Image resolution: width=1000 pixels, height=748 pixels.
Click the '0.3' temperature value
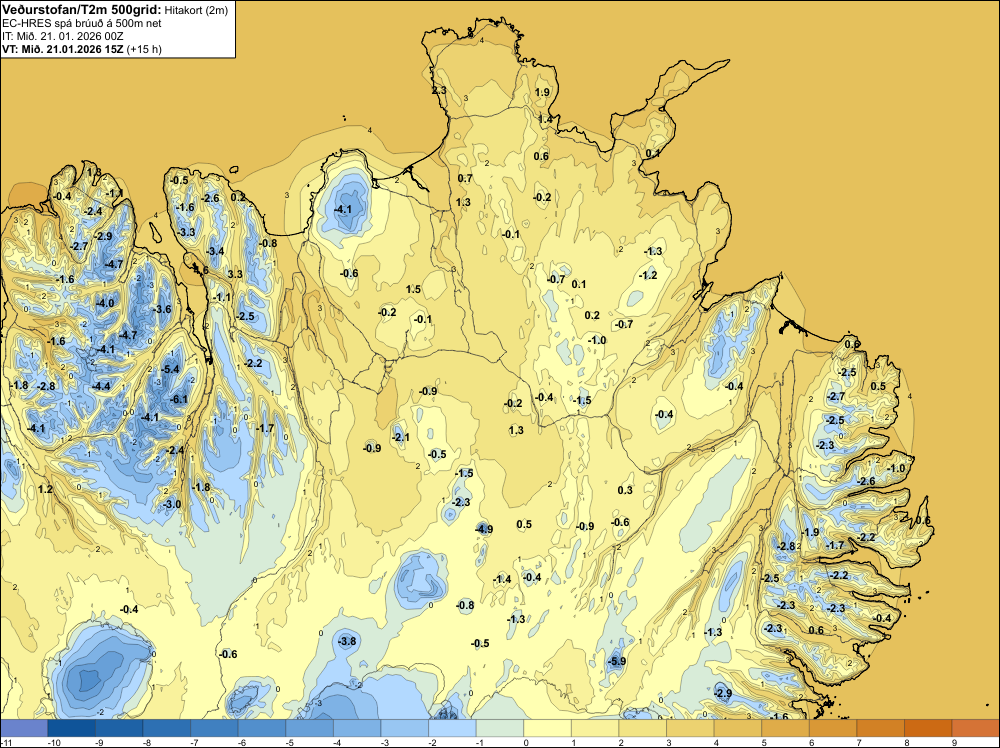pyautogui.click(x=625, y=490)
